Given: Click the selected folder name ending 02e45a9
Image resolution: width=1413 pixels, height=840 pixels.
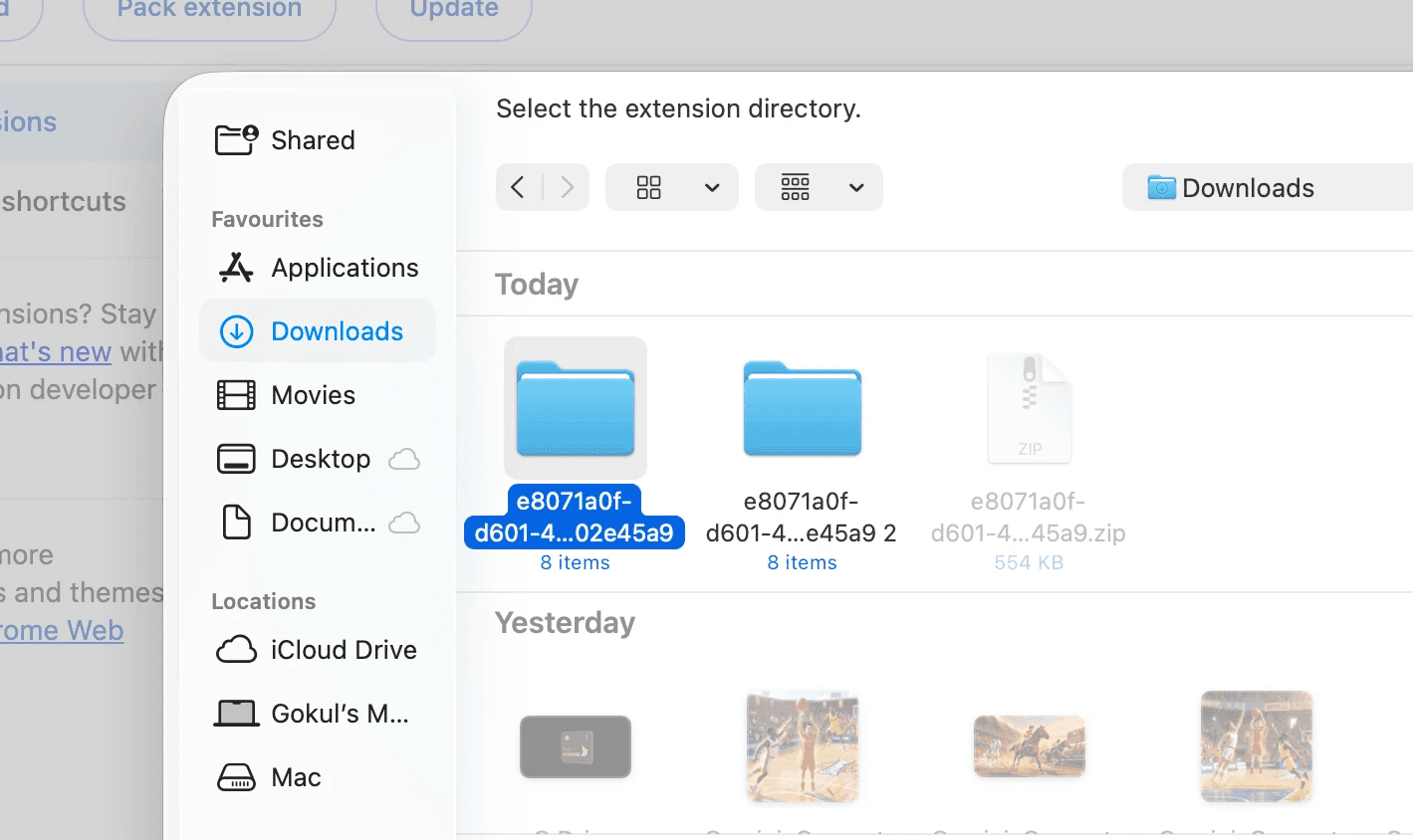Looking at the screenshot, I should [575, 517].
